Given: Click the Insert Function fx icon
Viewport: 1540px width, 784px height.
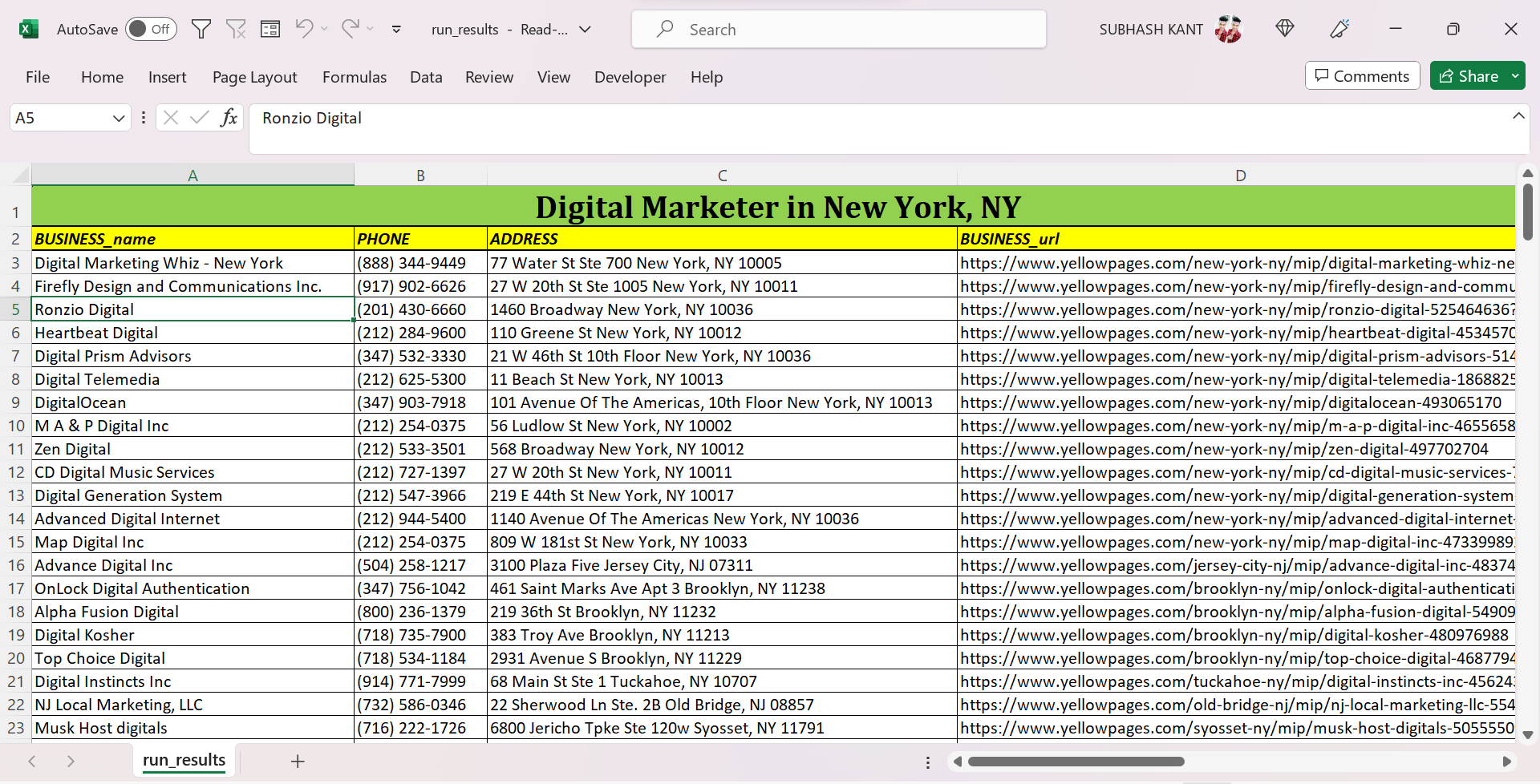Looking at the screenshot, I should click(x=229, y=118).
